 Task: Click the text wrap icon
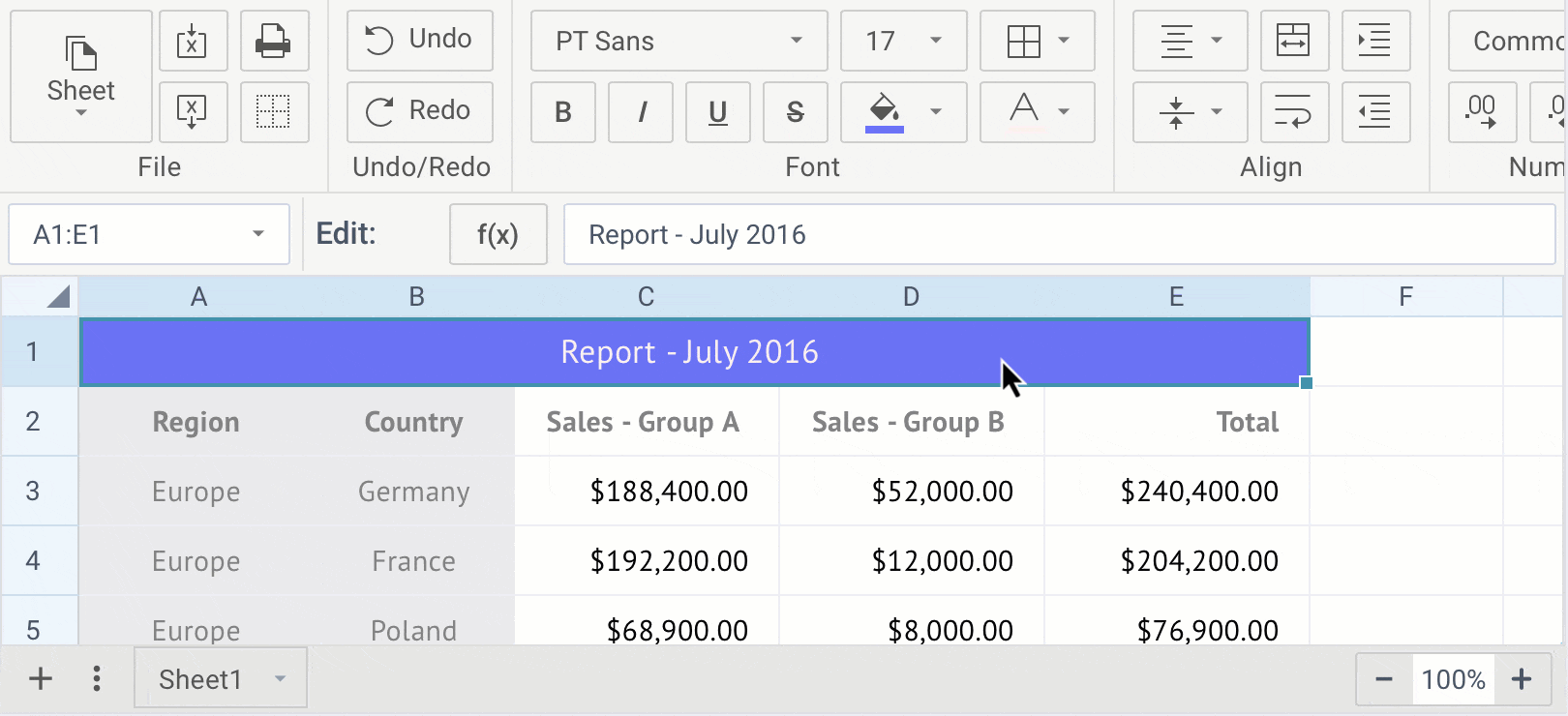click(x=1294, y=112)
